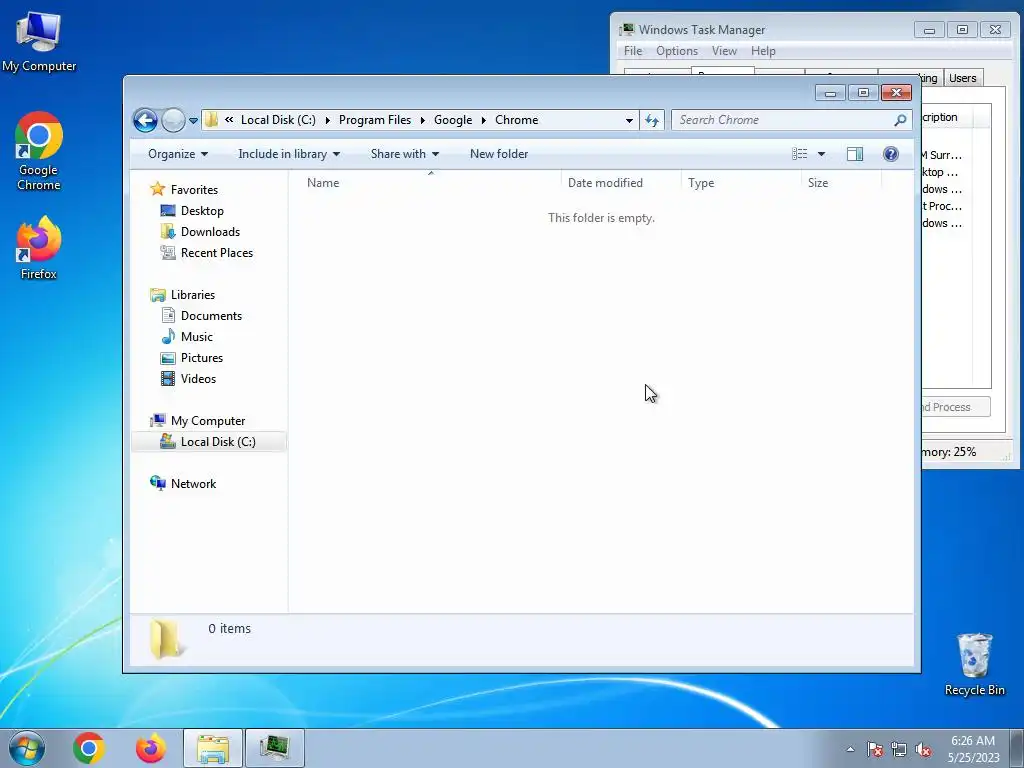1024x768 pixels.
Task: Open Explorer help question mark icon
Action: (x=891, y=154)
